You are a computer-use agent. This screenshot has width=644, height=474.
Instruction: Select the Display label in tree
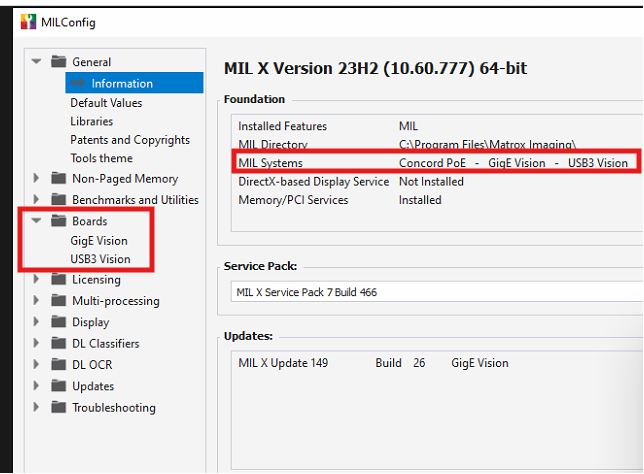91,322
